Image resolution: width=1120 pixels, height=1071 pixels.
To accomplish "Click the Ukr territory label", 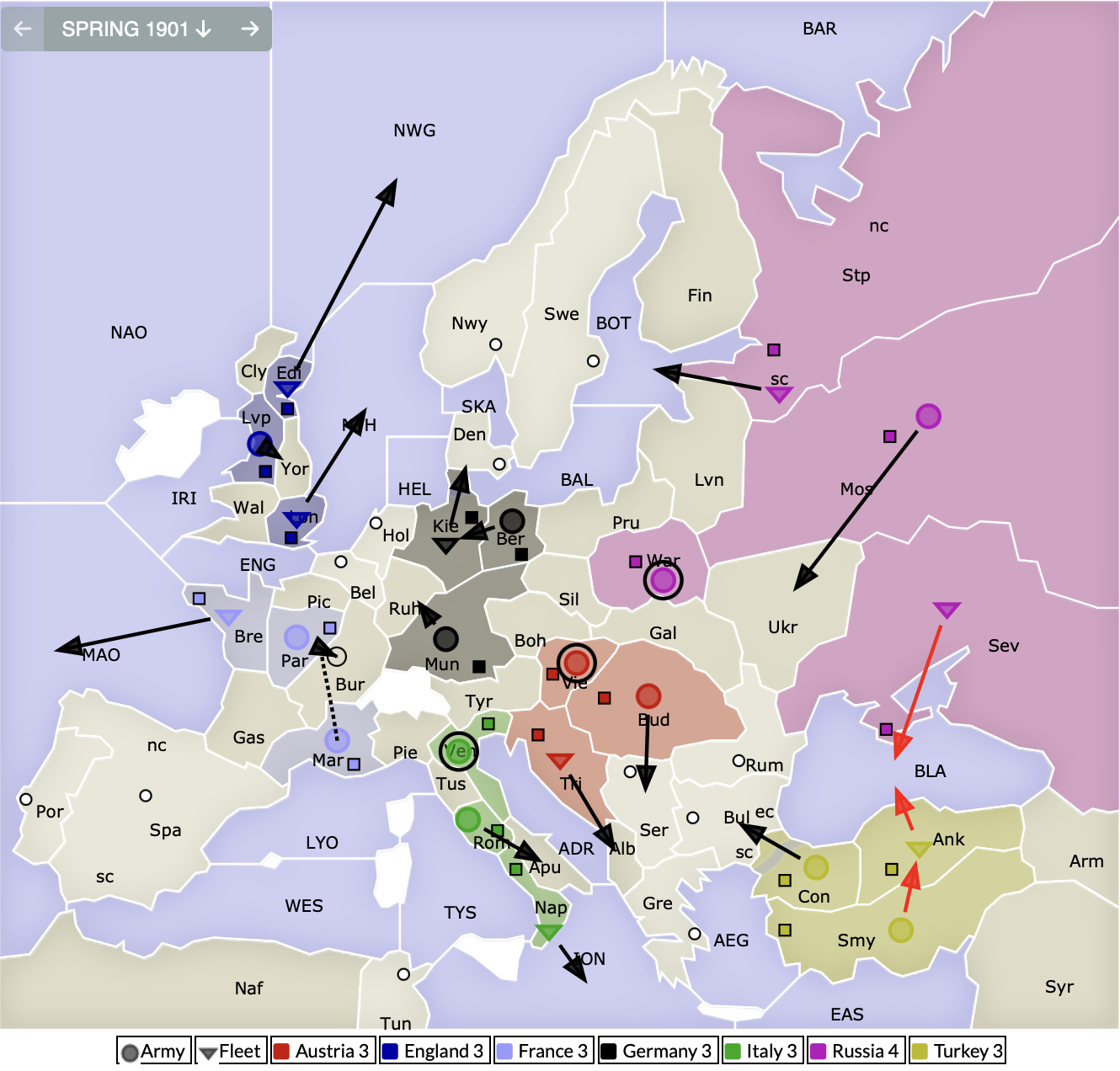I will [782, 627].
